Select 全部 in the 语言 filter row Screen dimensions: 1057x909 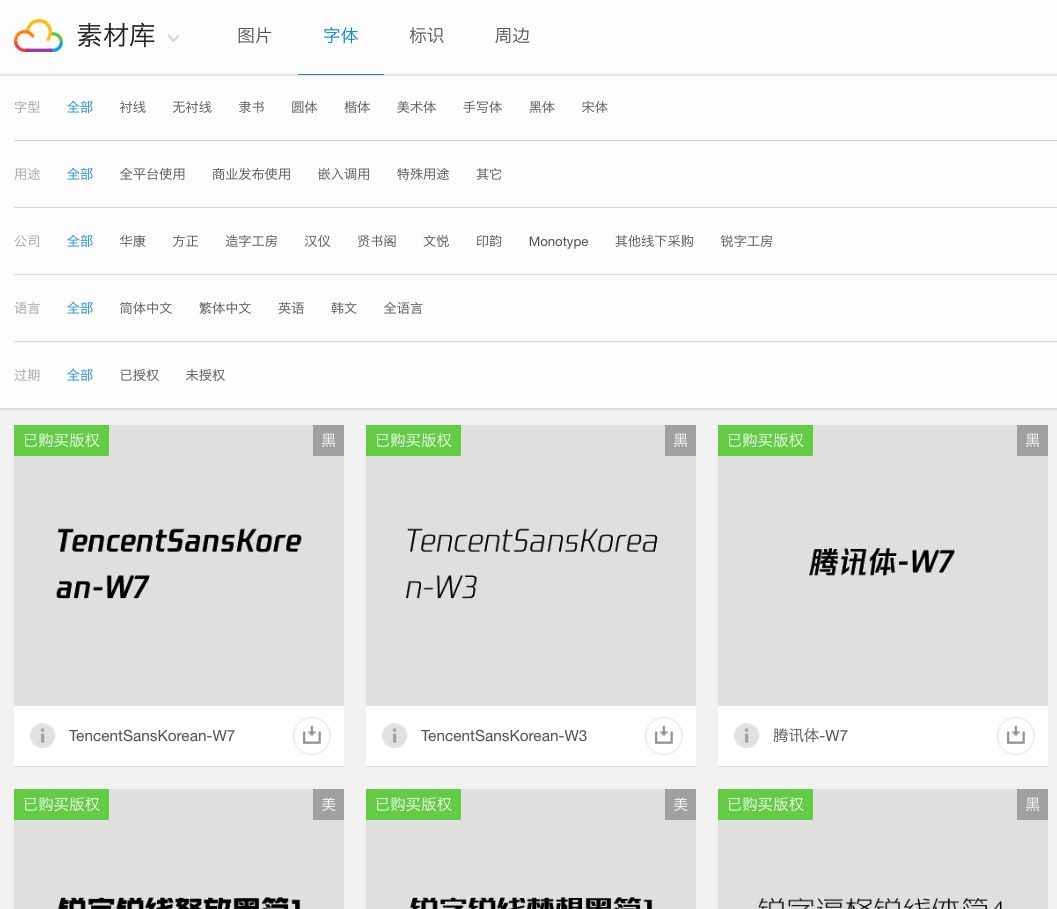[x=80, y=308]
